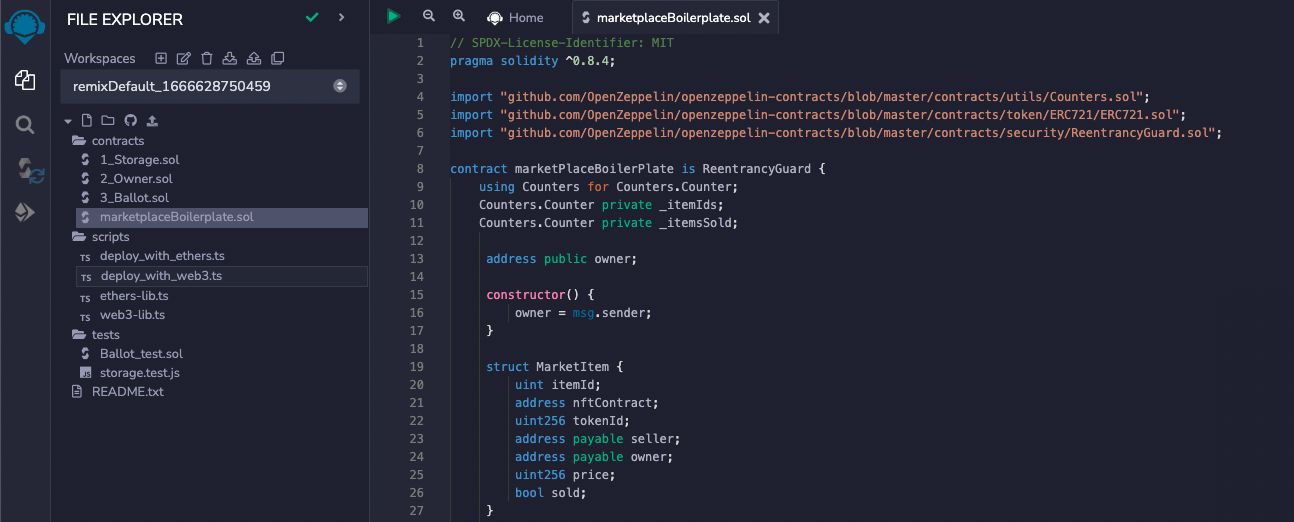Click line number 8 in the gutter
The height and width of the screenshot is (522, 1294).
coord(420,169)
